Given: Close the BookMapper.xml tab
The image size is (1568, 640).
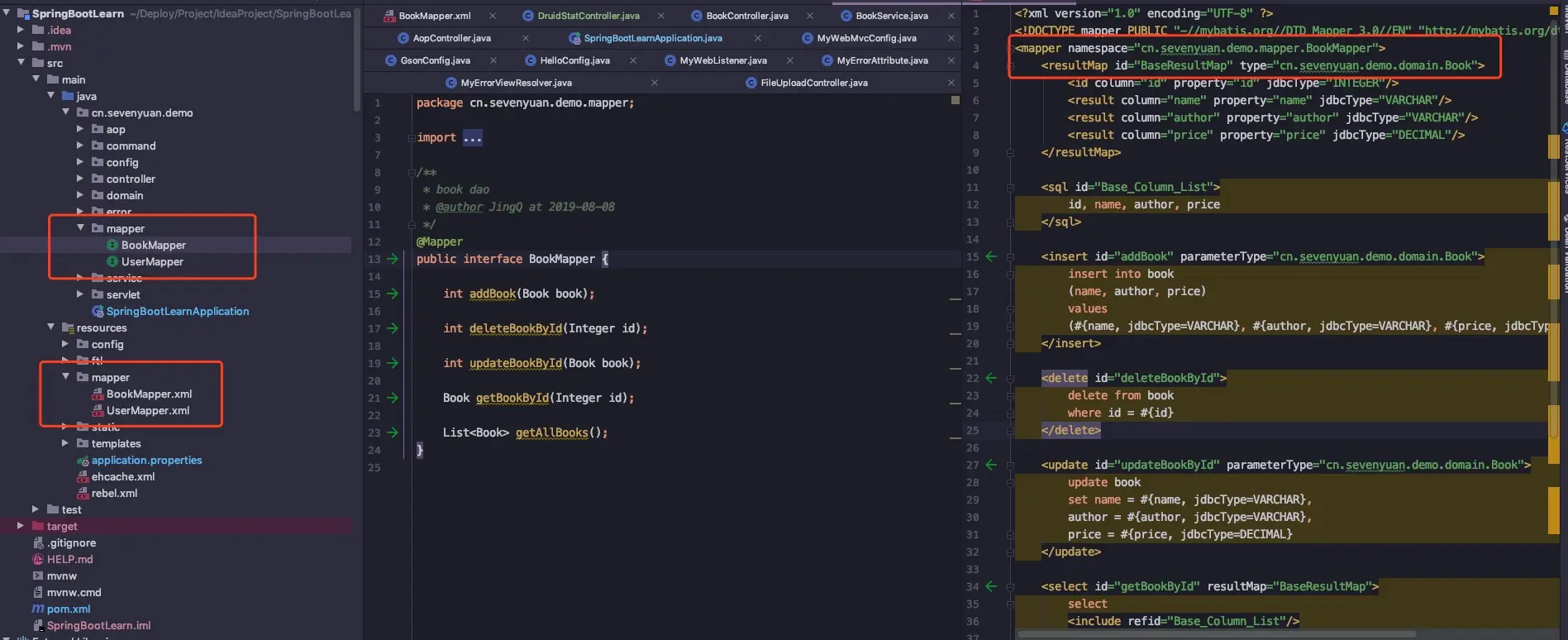Looking at the screenshot, I should tap(493, 16).
